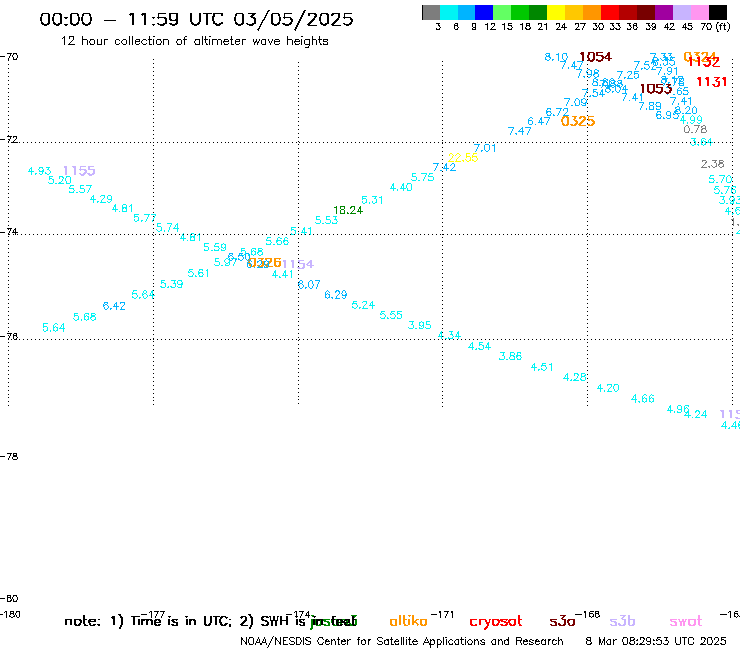The width and height of the screenshot is (740, 650).
Task: Click the gray 0.78 wave height reading
Action: 695,129
